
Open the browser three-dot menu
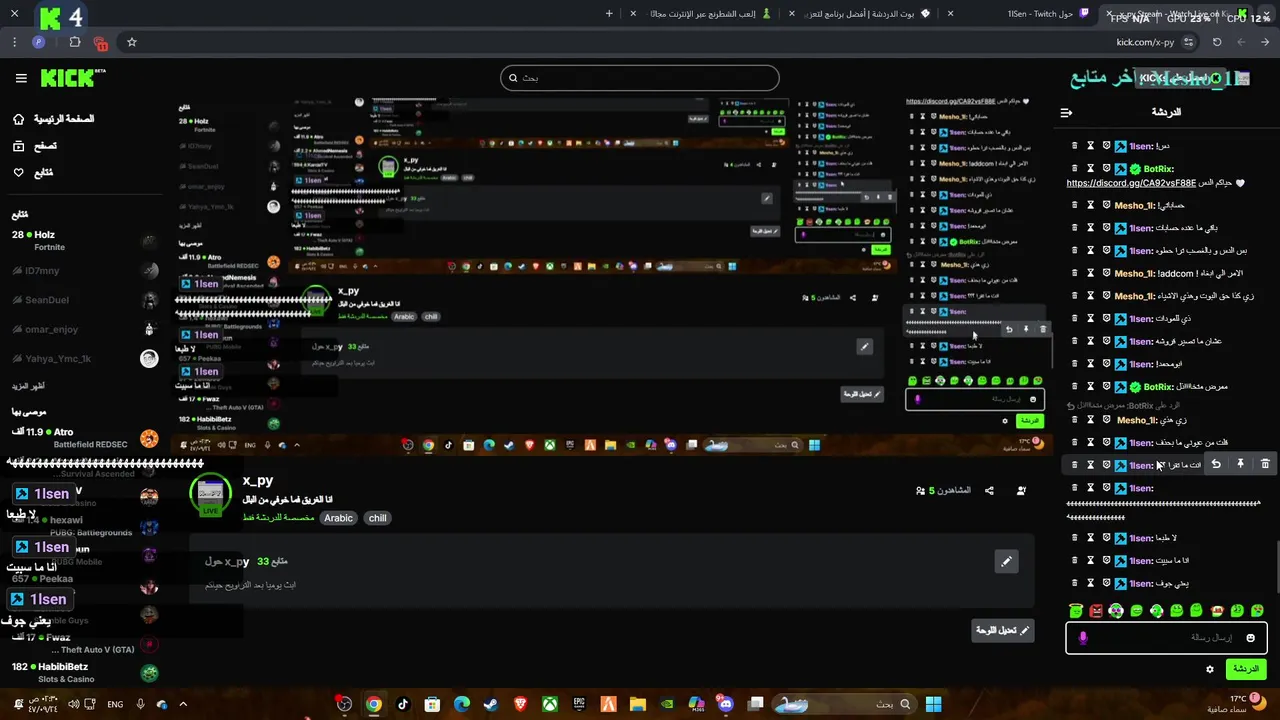point(14,42)
